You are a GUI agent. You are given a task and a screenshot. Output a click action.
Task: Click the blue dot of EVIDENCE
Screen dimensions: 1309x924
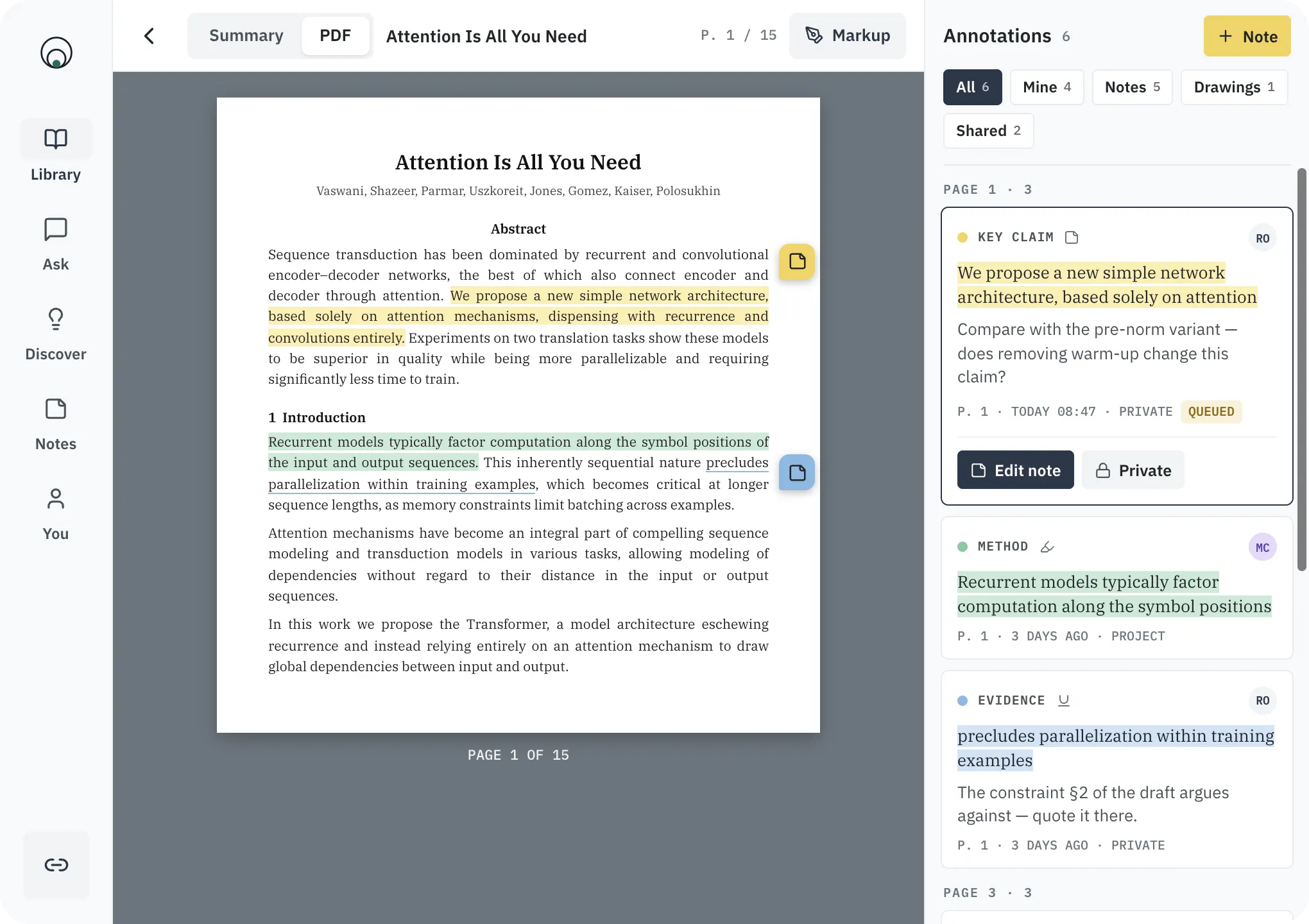(963, 701)
